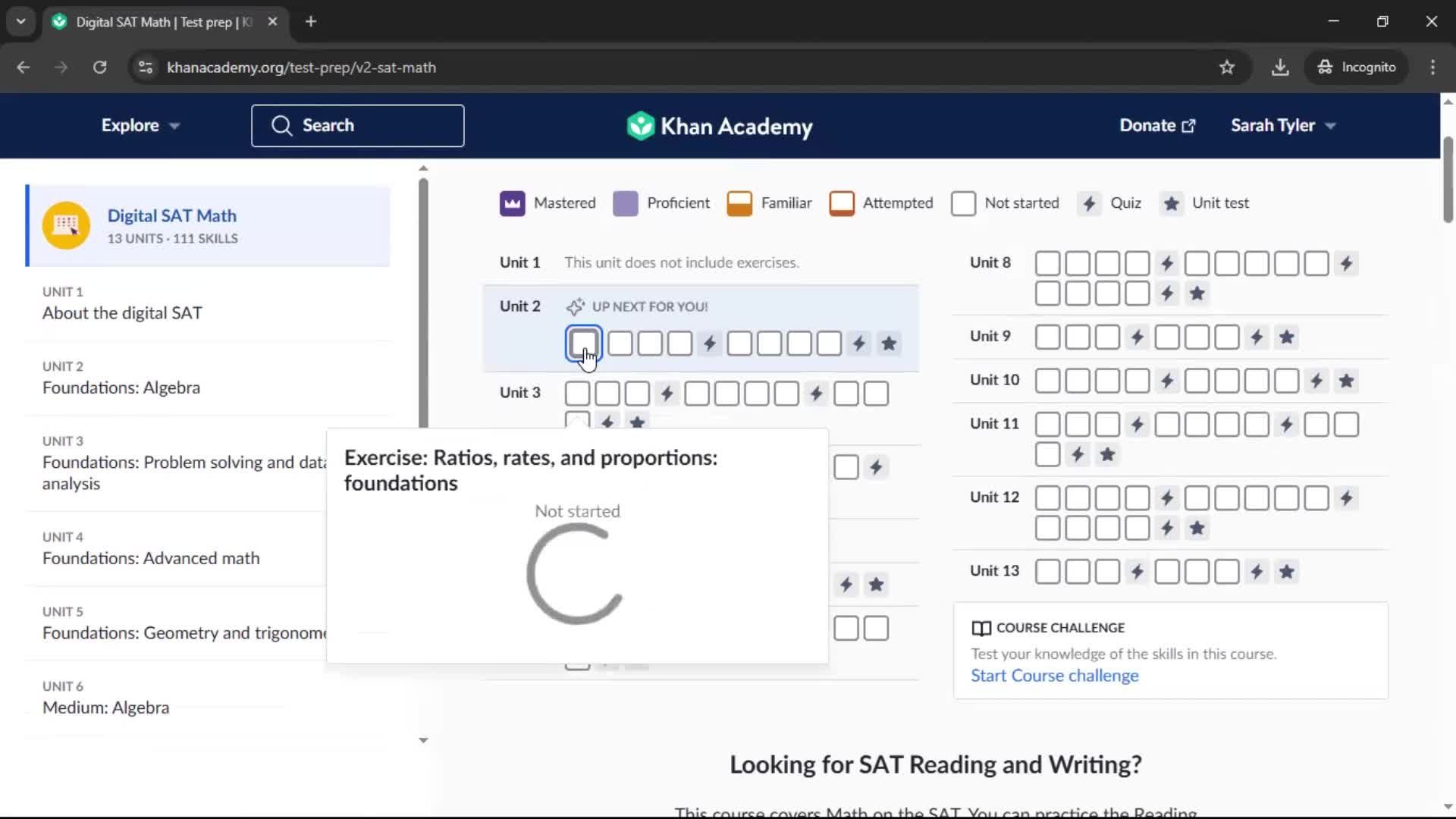
Task: Click the page vertical scrollbar thumb
Action: click(1448, 179)
